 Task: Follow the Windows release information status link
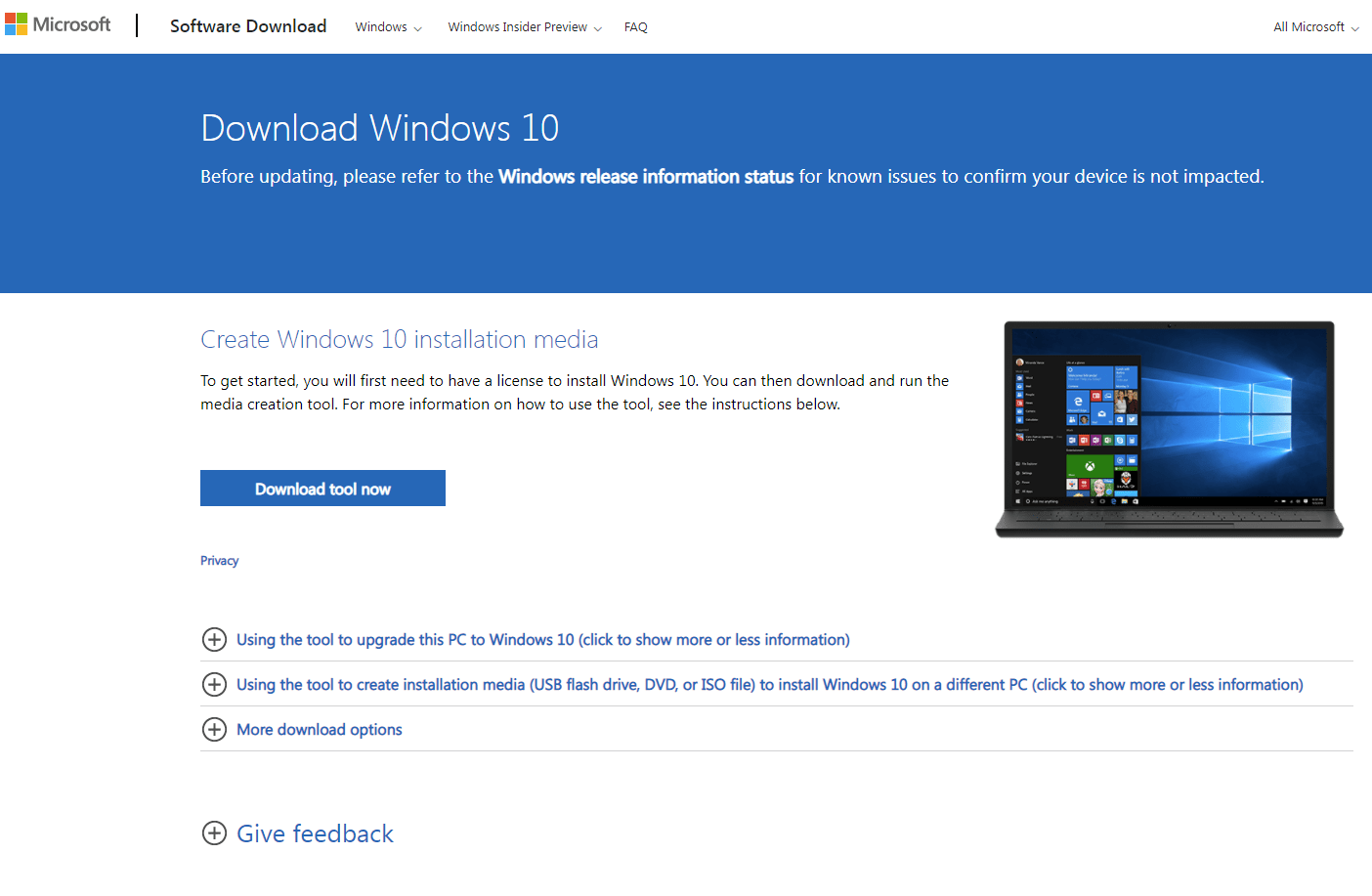coord(646,177)
